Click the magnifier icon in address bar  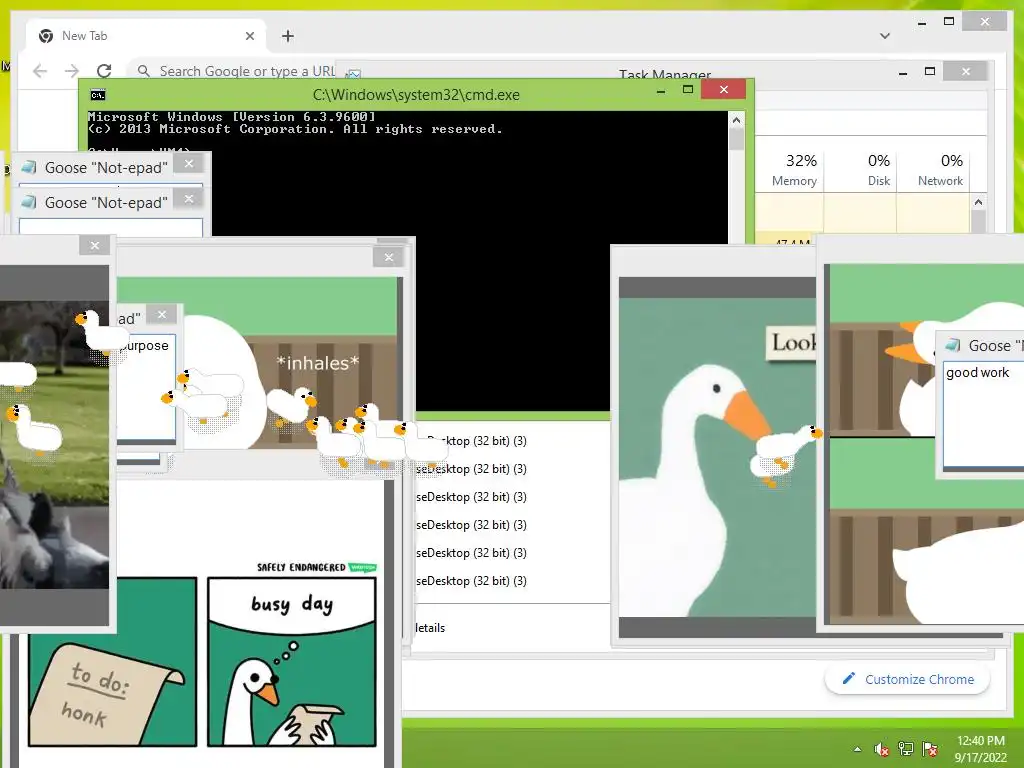(x=144, y=71)
